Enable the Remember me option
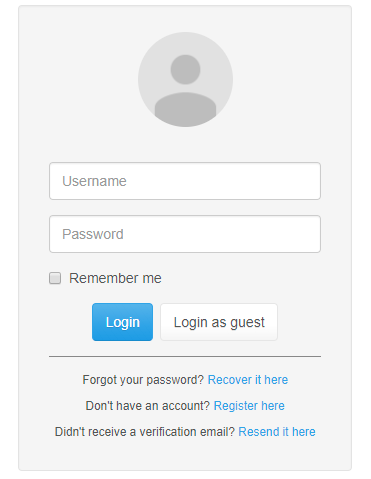The width and height of the screenshot is (371, 479). tap(55, 278)
